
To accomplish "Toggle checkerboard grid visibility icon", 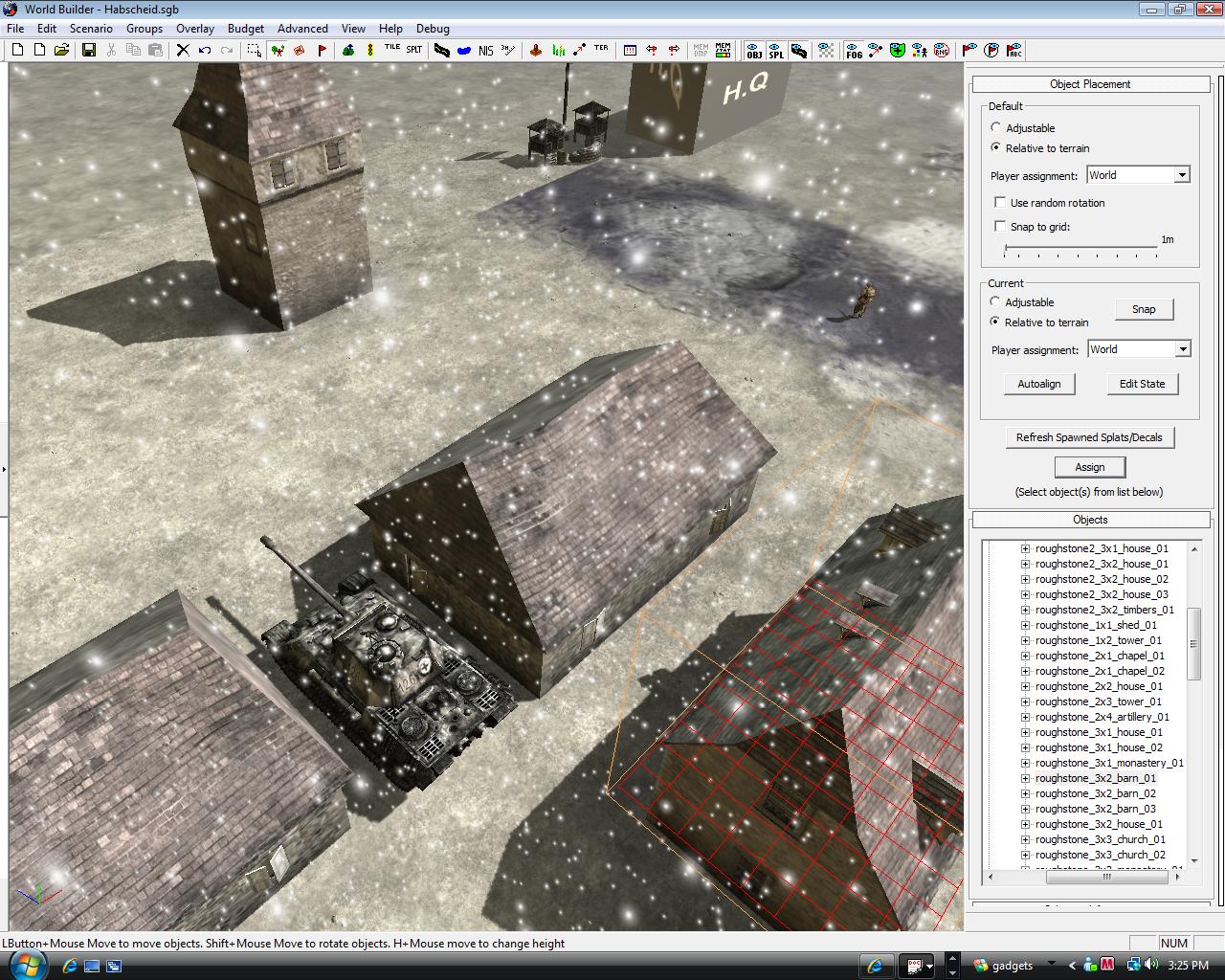I will (826, 50).
